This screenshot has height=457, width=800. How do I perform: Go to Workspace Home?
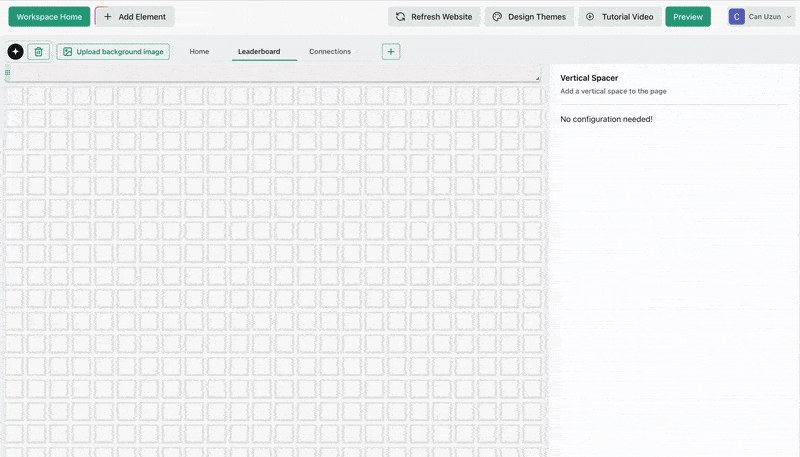point(49,17)
